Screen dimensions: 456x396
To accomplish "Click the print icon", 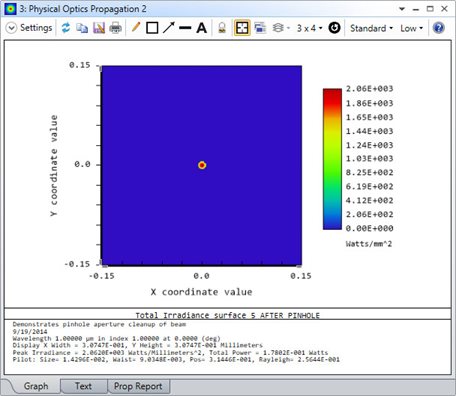I will point(115,28).
